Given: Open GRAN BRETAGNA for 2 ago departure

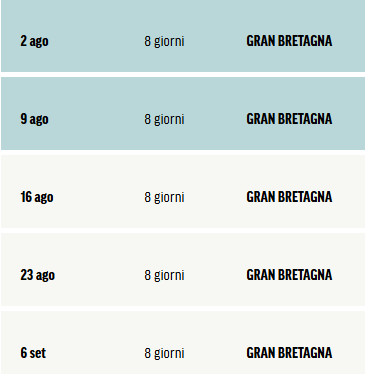Looking at the screenshot, I should coord(289,41).
